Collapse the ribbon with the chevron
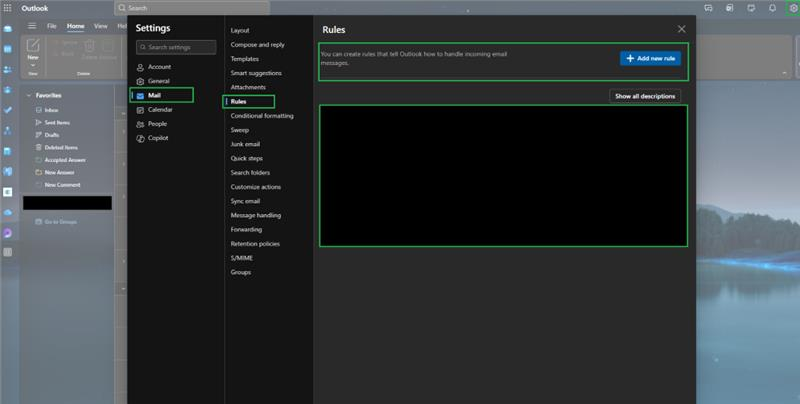 tap(784, 73)
